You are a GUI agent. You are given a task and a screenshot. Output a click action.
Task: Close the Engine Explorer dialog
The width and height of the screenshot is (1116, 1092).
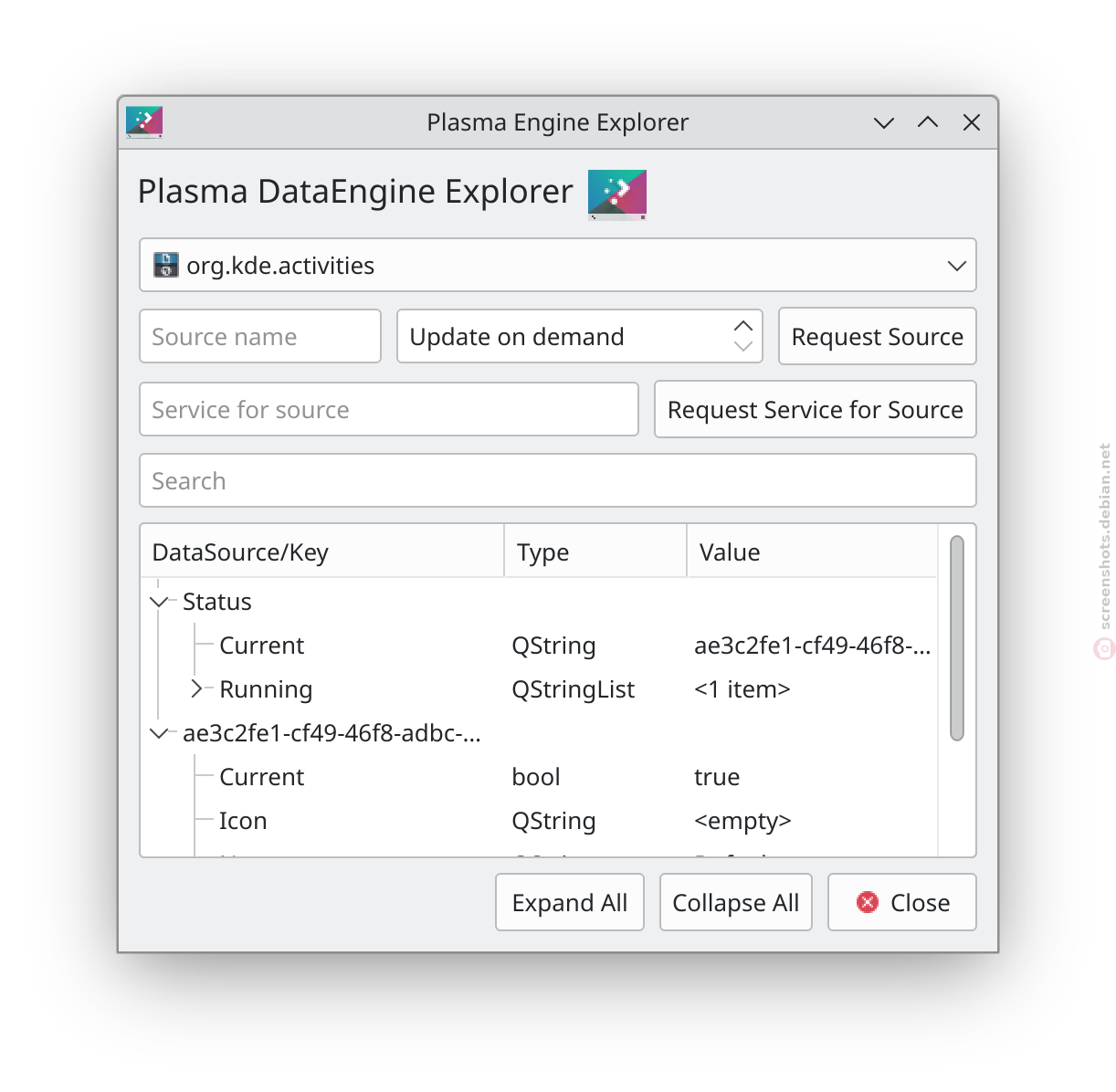[x=902, y=902]
